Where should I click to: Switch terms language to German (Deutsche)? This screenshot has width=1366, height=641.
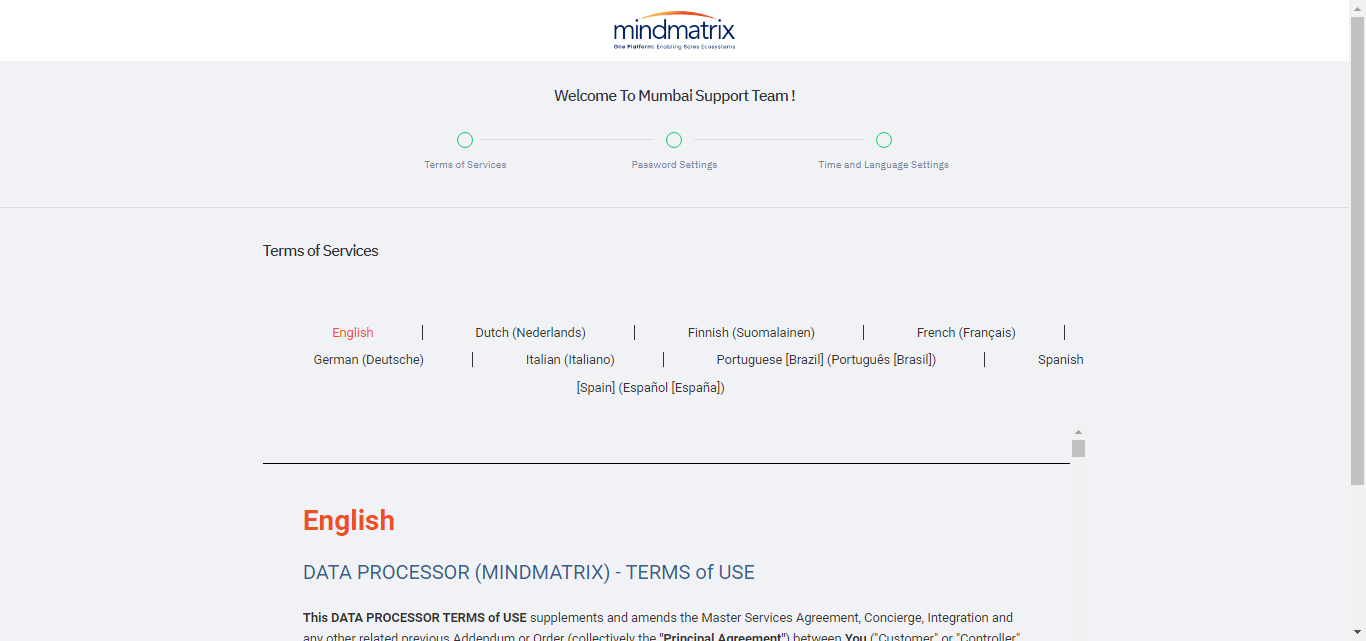[x=369, y=360]
